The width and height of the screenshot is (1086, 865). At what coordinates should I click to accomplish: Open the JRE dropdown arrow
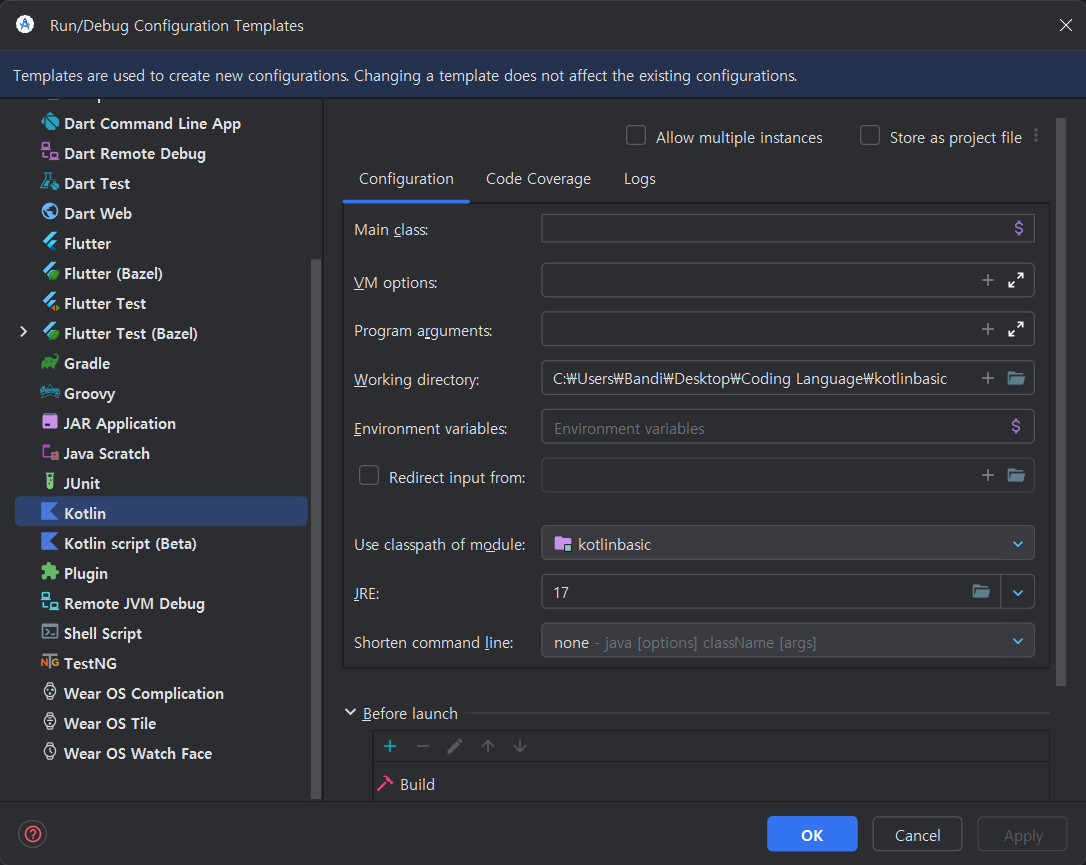point(1017,592)
